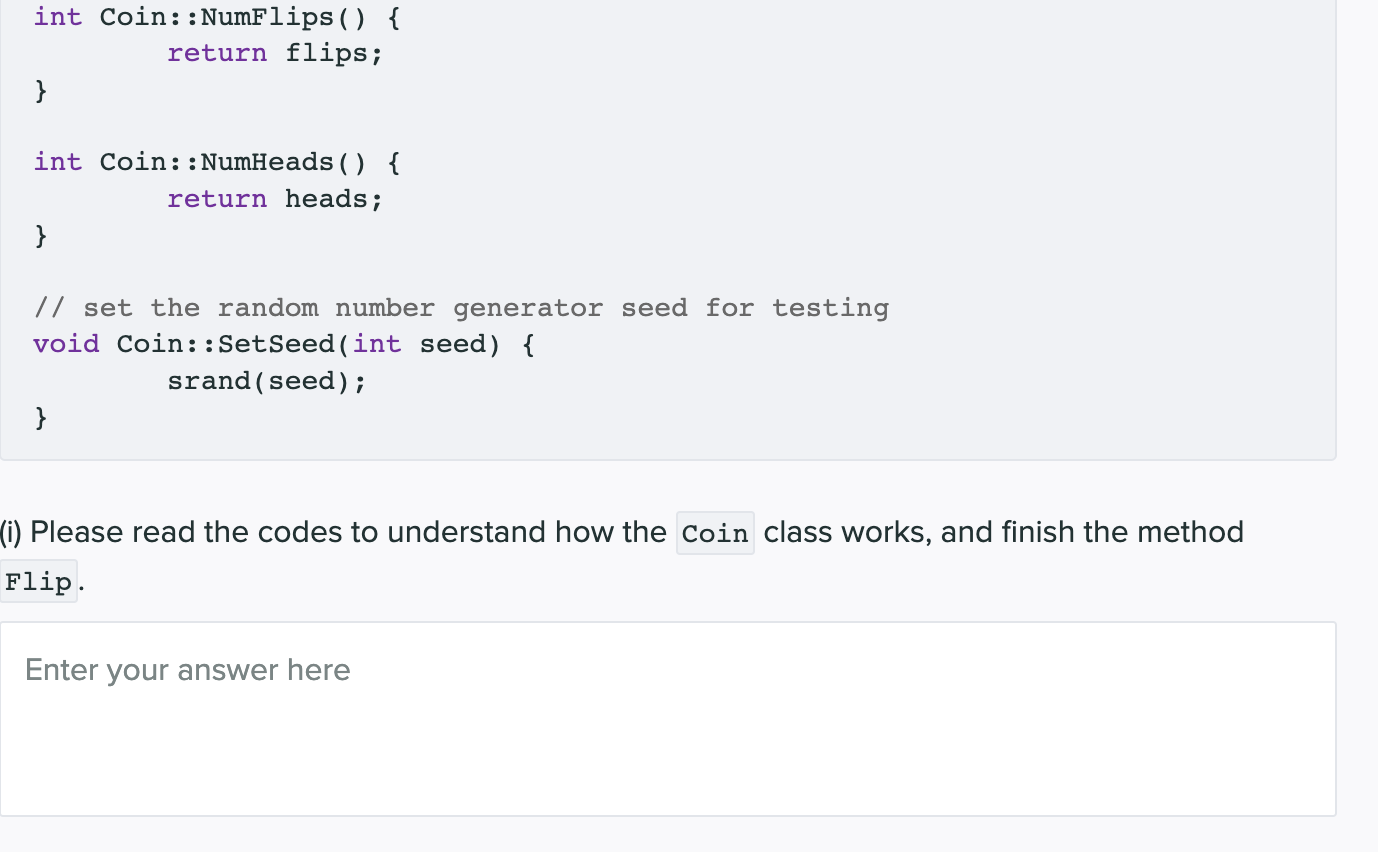The width and height of the screenshot is (1378, 852).
Task: Click the NumHeads function definition line
Action: pyautogui.click(x=215, y=161)
